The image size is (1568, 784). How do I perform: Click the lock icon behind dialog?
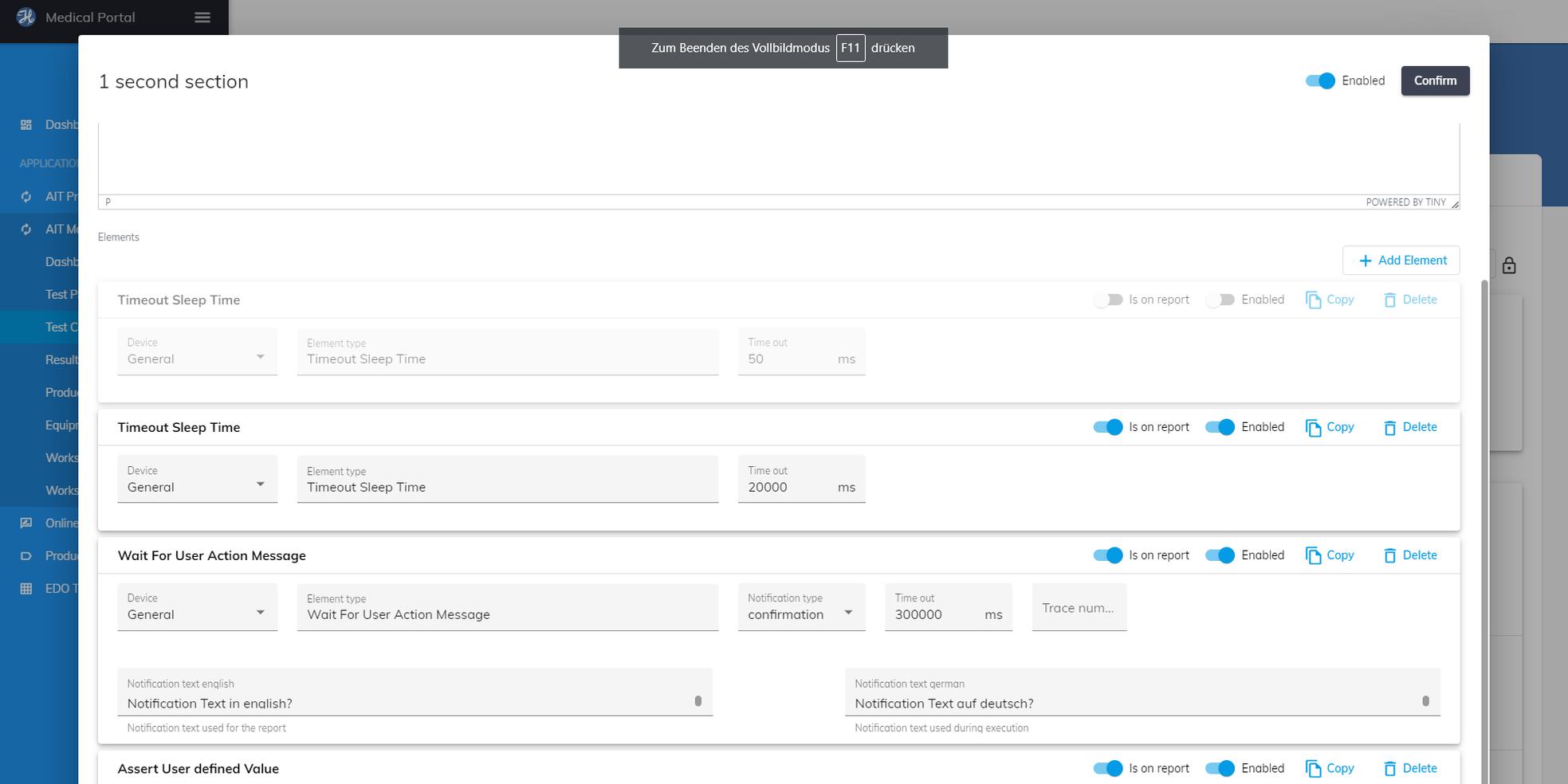point(1508,265)
